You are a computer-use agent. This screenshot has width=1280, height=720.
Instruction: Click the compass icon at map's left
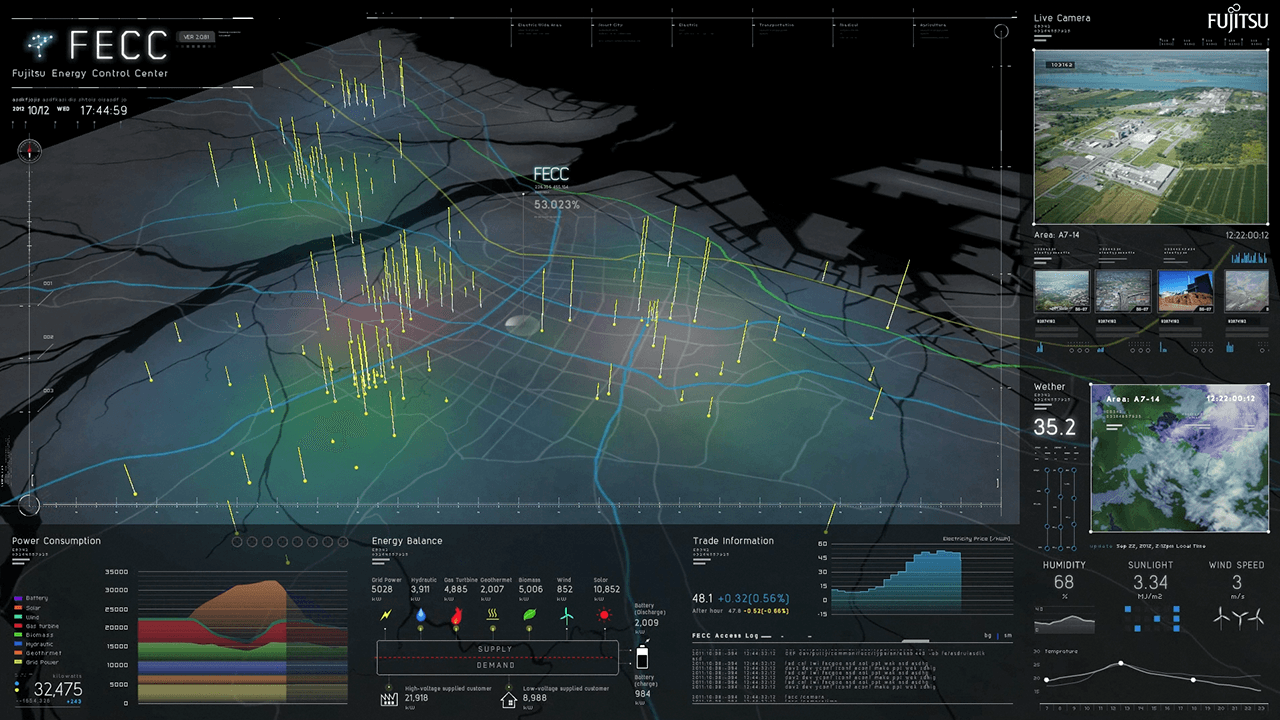(29, 151)
